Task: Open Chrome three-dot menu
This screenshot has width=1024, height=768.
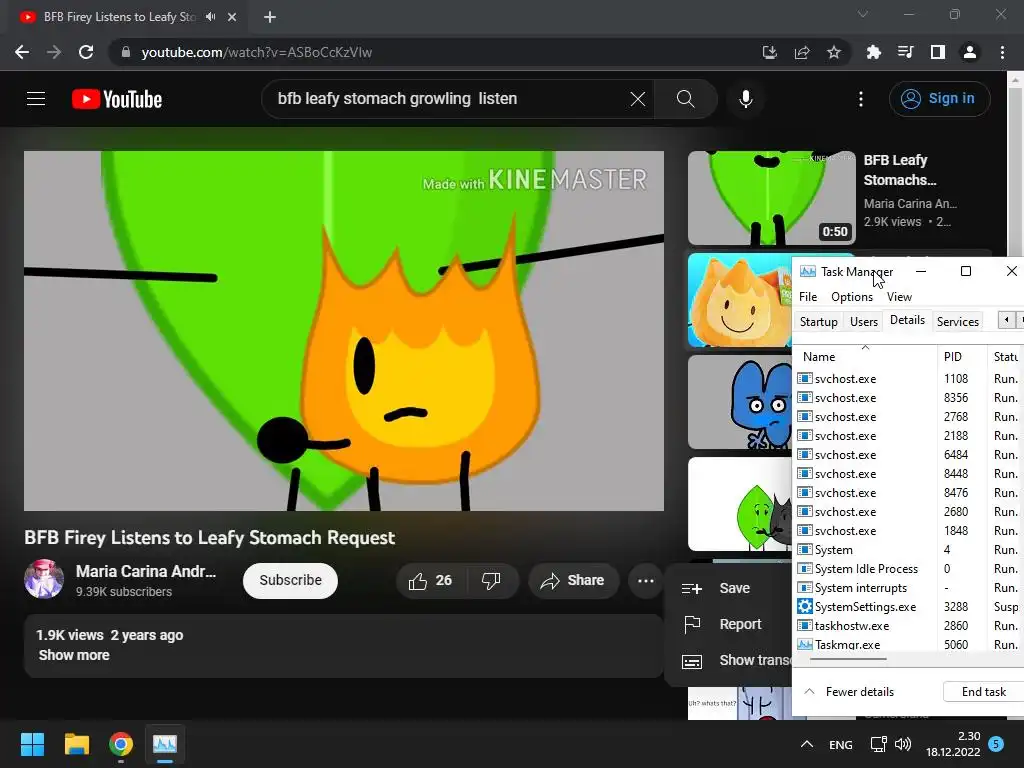Action: click(x=1002, y=52)
